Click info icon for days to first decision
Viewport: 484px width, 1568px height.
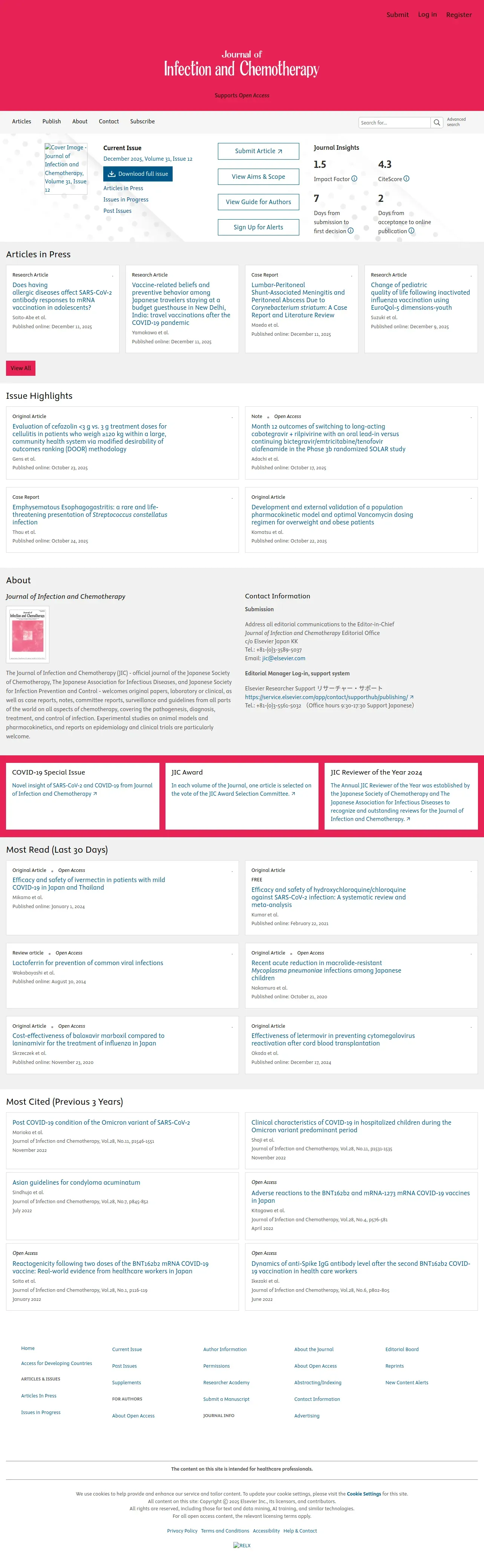(x=351, y=231)
